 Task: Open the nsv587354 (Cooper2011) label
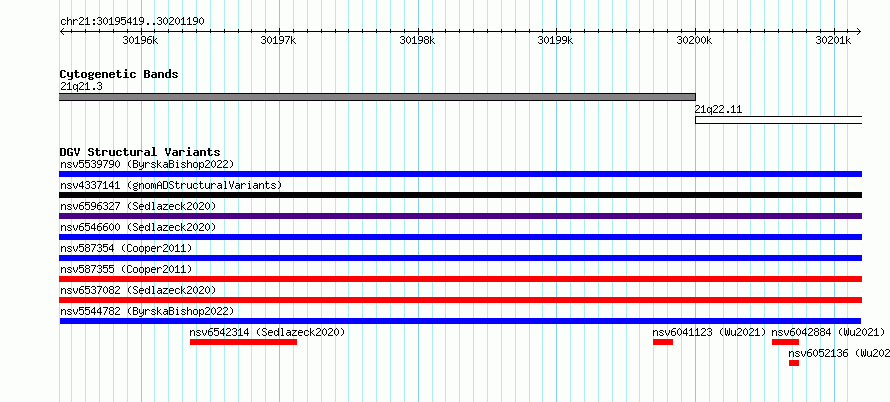tap(126, 248)
